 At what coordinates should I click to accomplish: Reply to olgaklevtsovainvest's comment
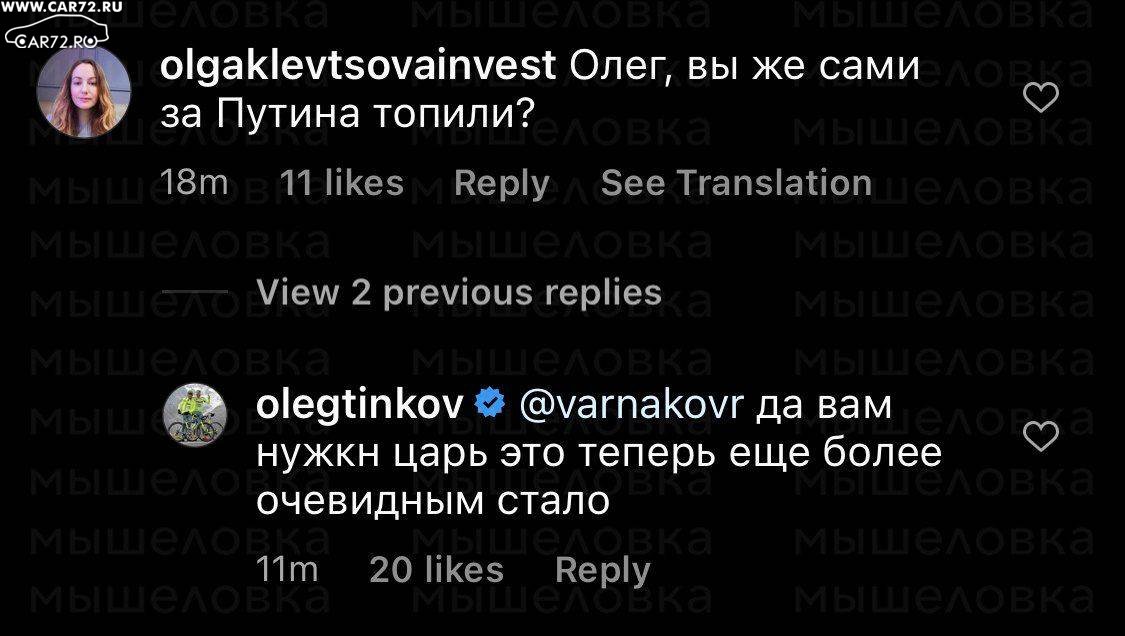(502, 184)
